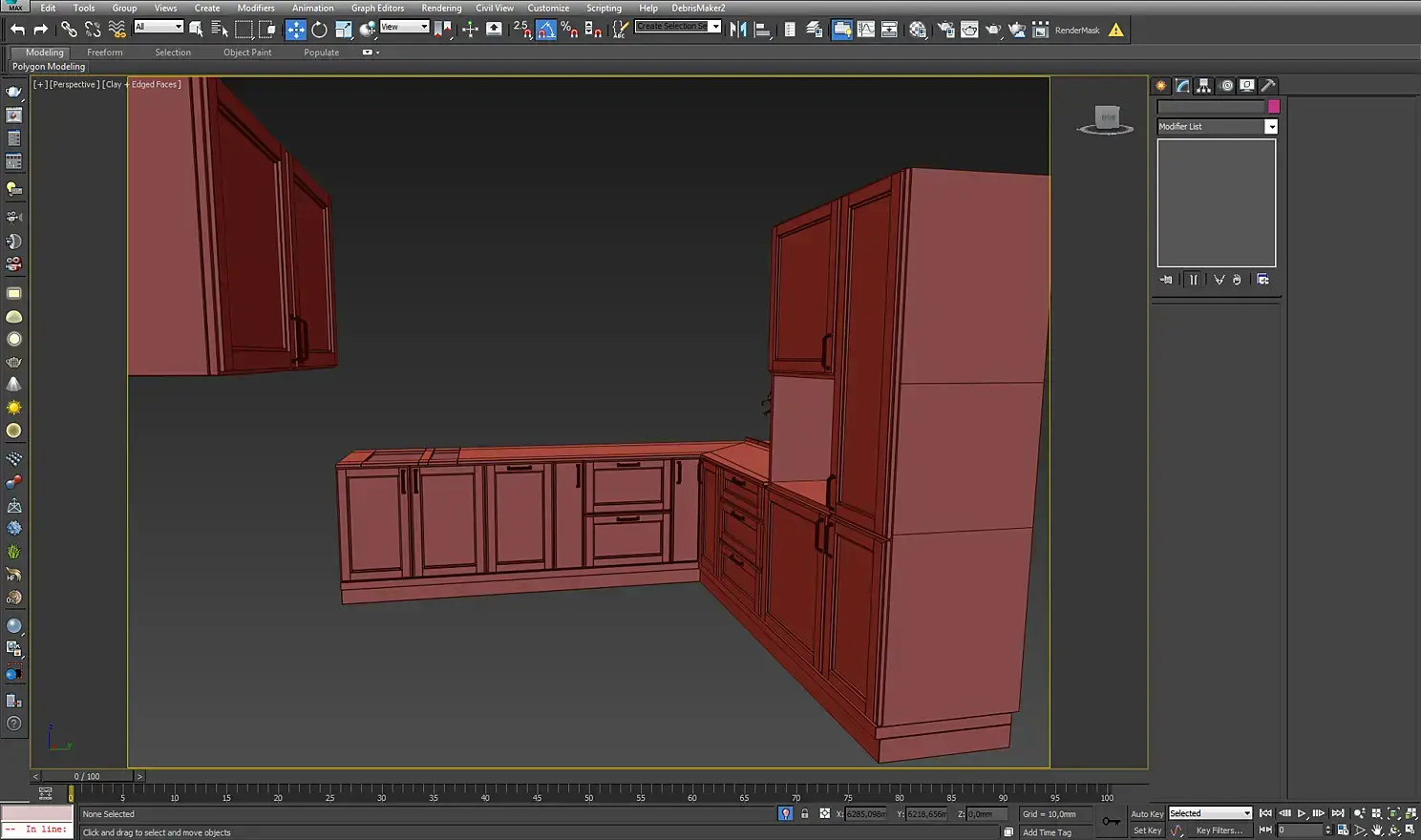The width and height of the screenshot is (1421, 840).
Task: Open the Utilities hammer panel
Action: pos(1268,86)
